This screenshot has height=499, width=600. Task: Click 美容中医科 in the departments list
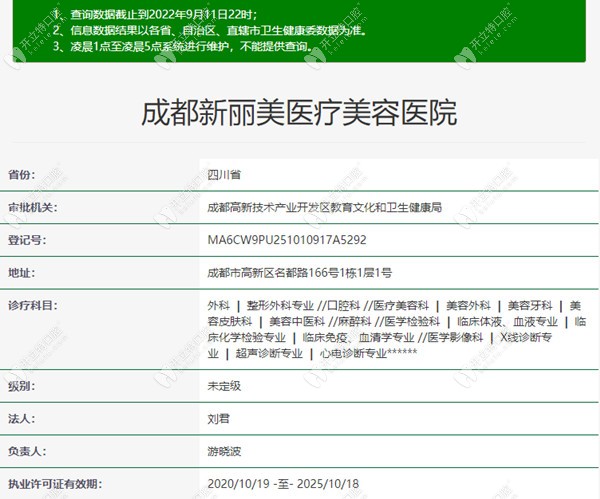(x=297, y=321)
